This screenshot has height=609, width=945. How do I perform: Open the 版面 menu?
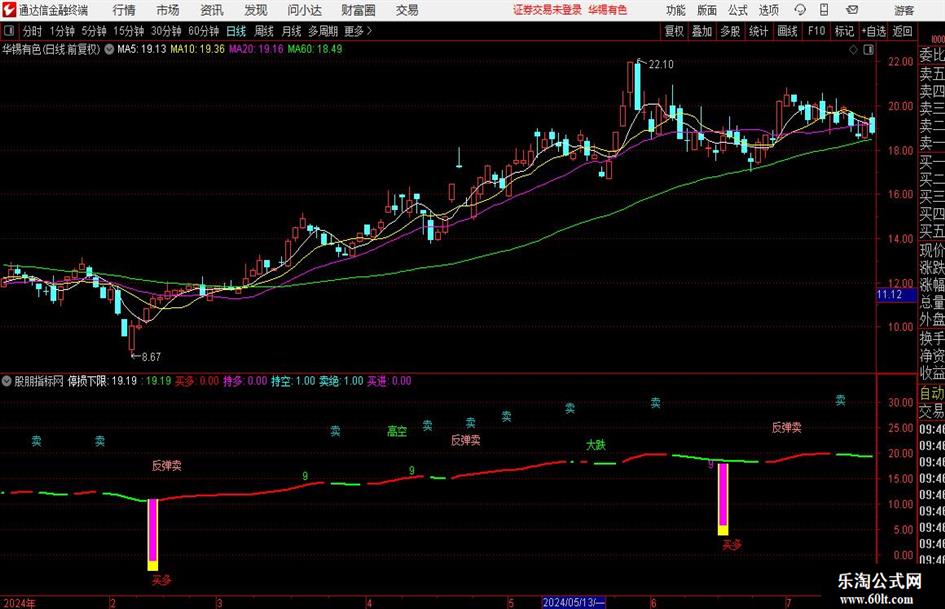click(707, 10)
